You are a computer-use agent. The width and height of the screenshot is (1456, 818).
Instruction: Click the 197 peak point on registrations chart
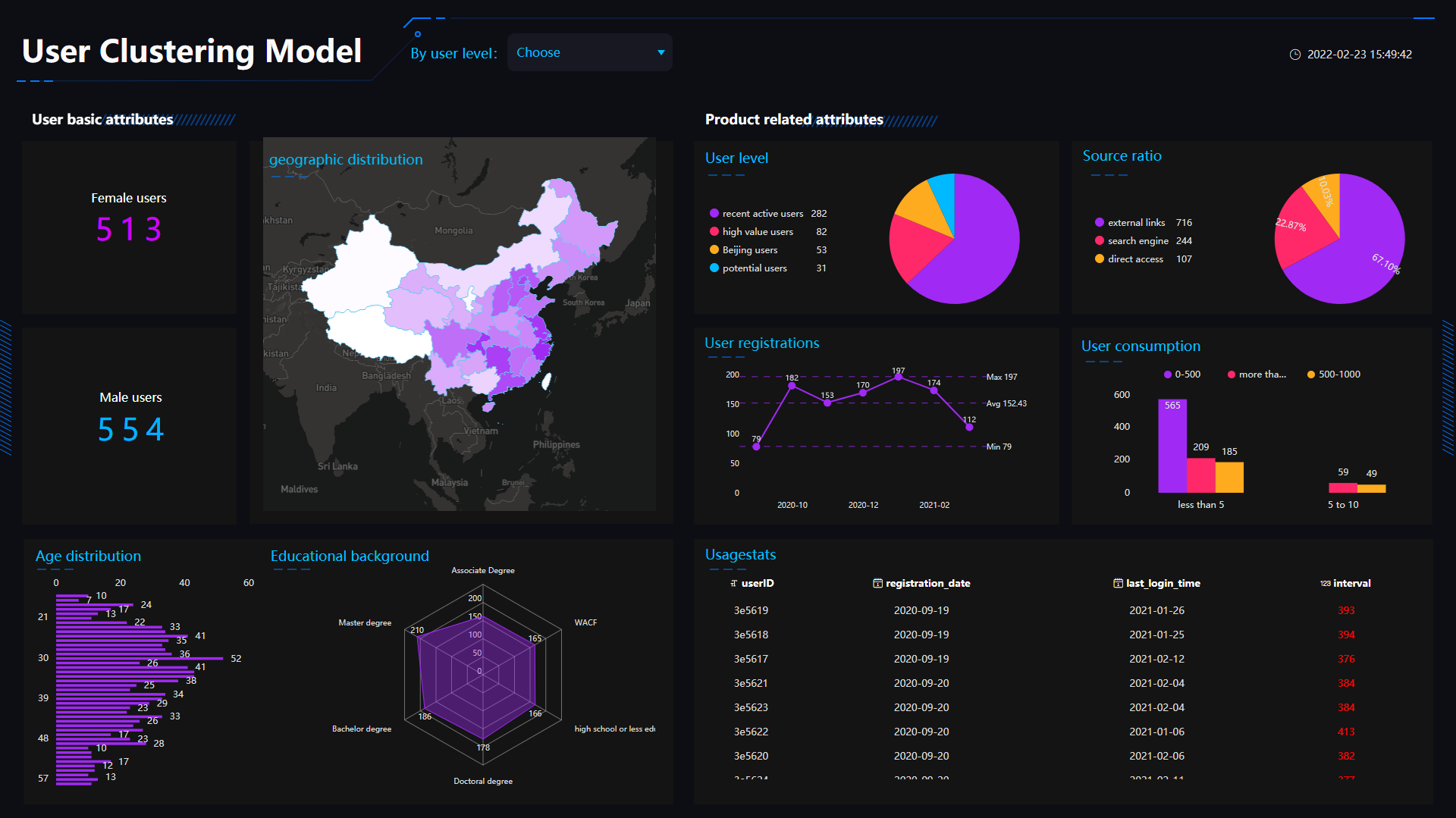click(x=899, y=377)
